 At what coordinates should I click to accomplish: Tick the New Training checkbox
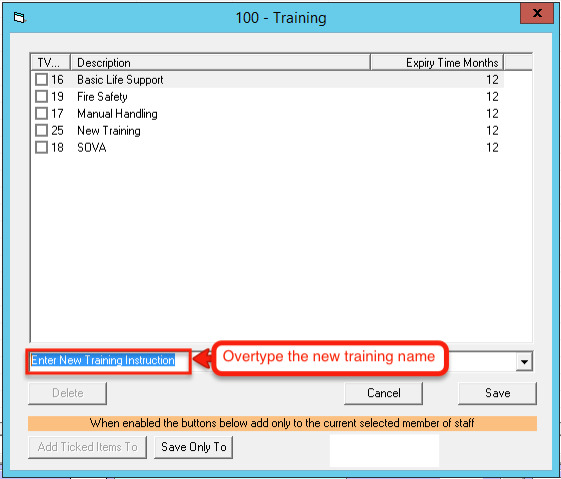click(42, 130)
